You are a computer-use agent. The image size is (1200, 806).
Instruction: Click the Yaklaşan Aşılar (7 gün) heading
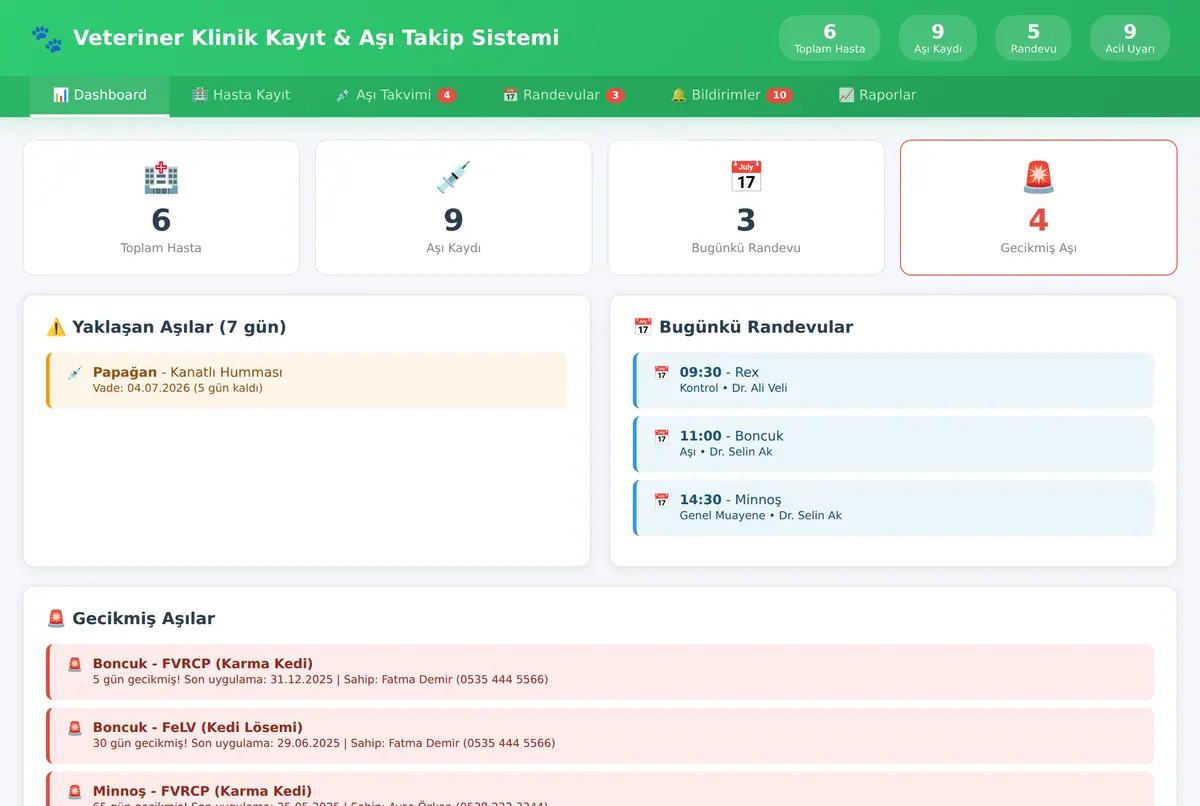pyautogui.click(x=179, y=327)
